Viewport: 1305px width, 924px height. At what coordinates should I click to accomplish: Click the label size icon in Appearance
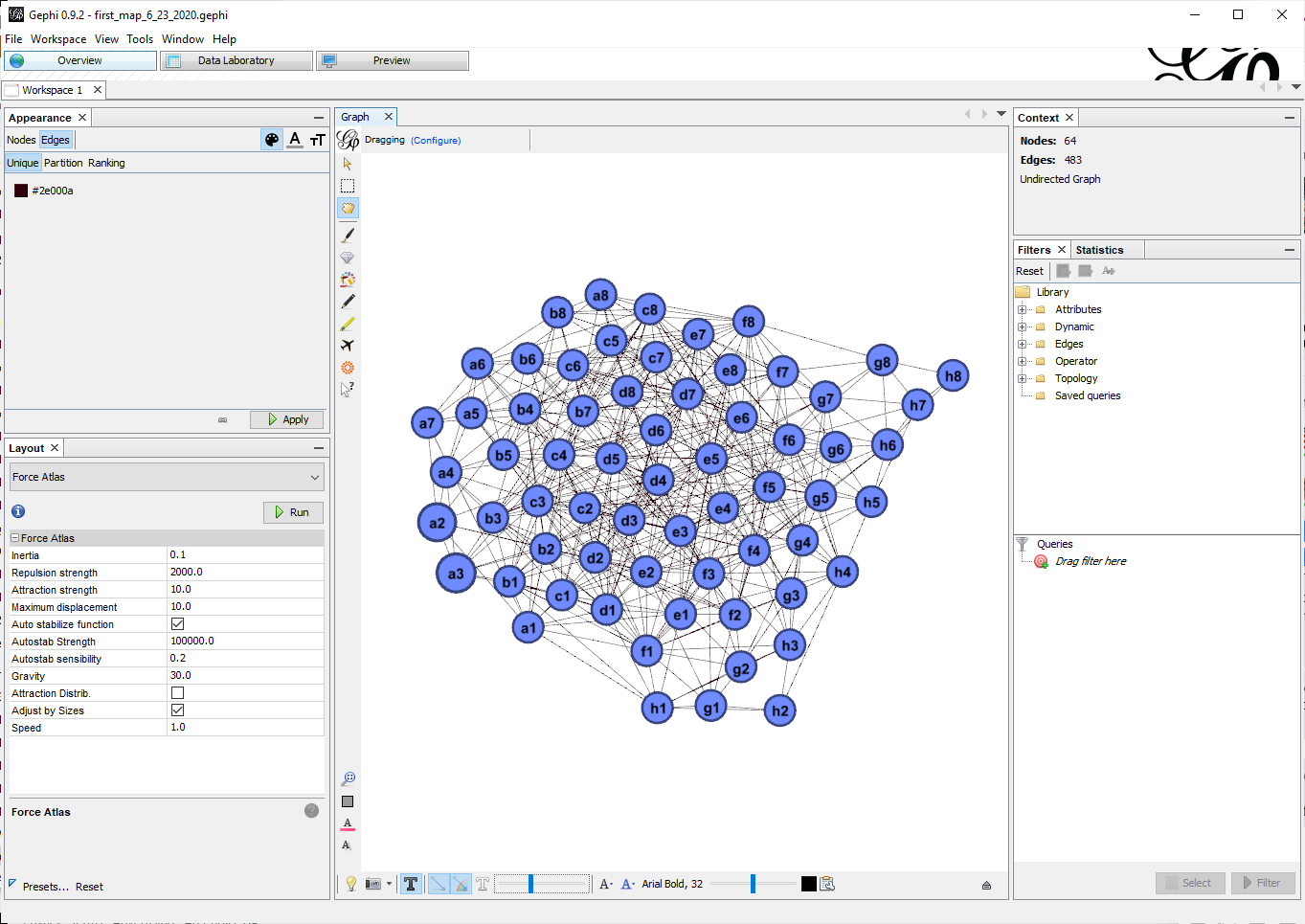318,140
